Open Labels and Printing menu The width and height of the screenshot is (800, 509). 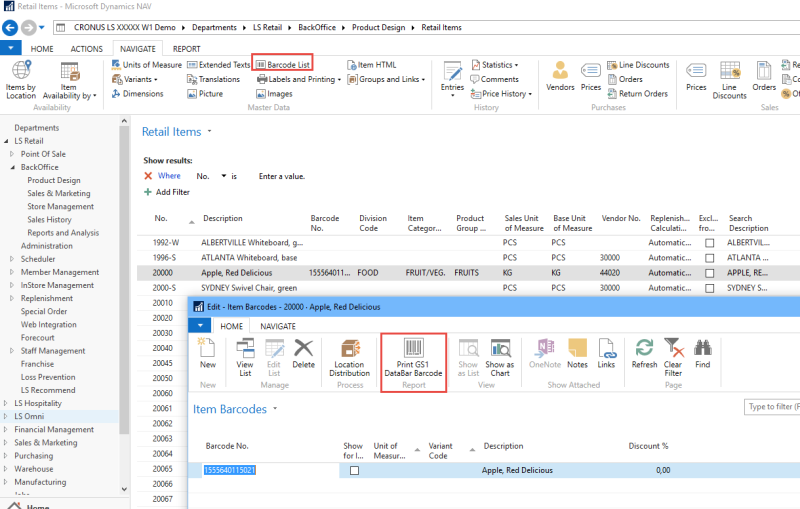(299, 79)
